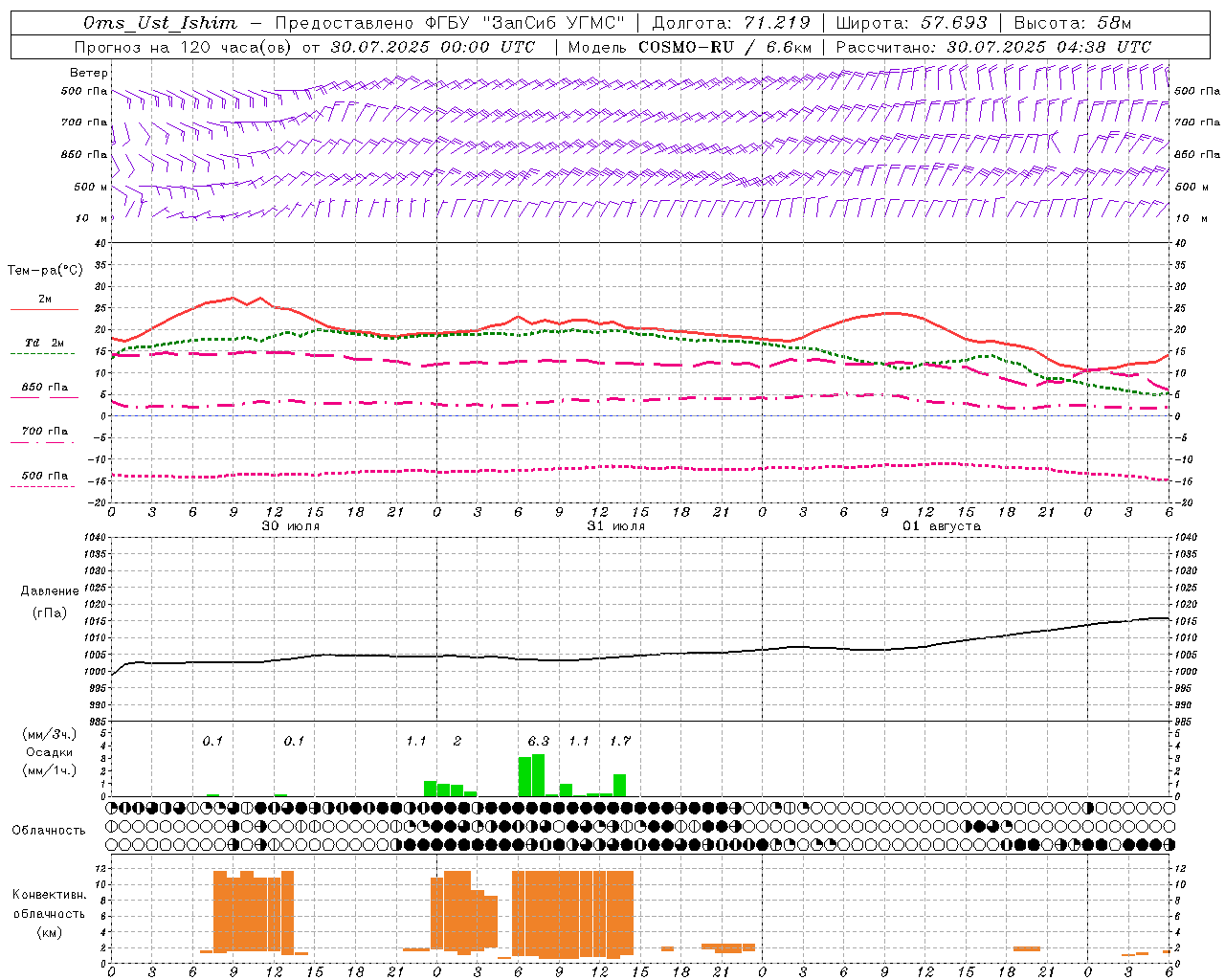Click the red "2м" temperature legend line
The height and width of the screenshot is (980, 1225).
[44, 310]
